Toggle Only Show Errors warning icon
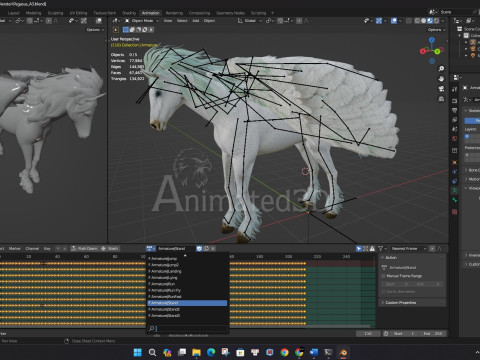Screen dimensions: 480x360 [x=372, y=249]
